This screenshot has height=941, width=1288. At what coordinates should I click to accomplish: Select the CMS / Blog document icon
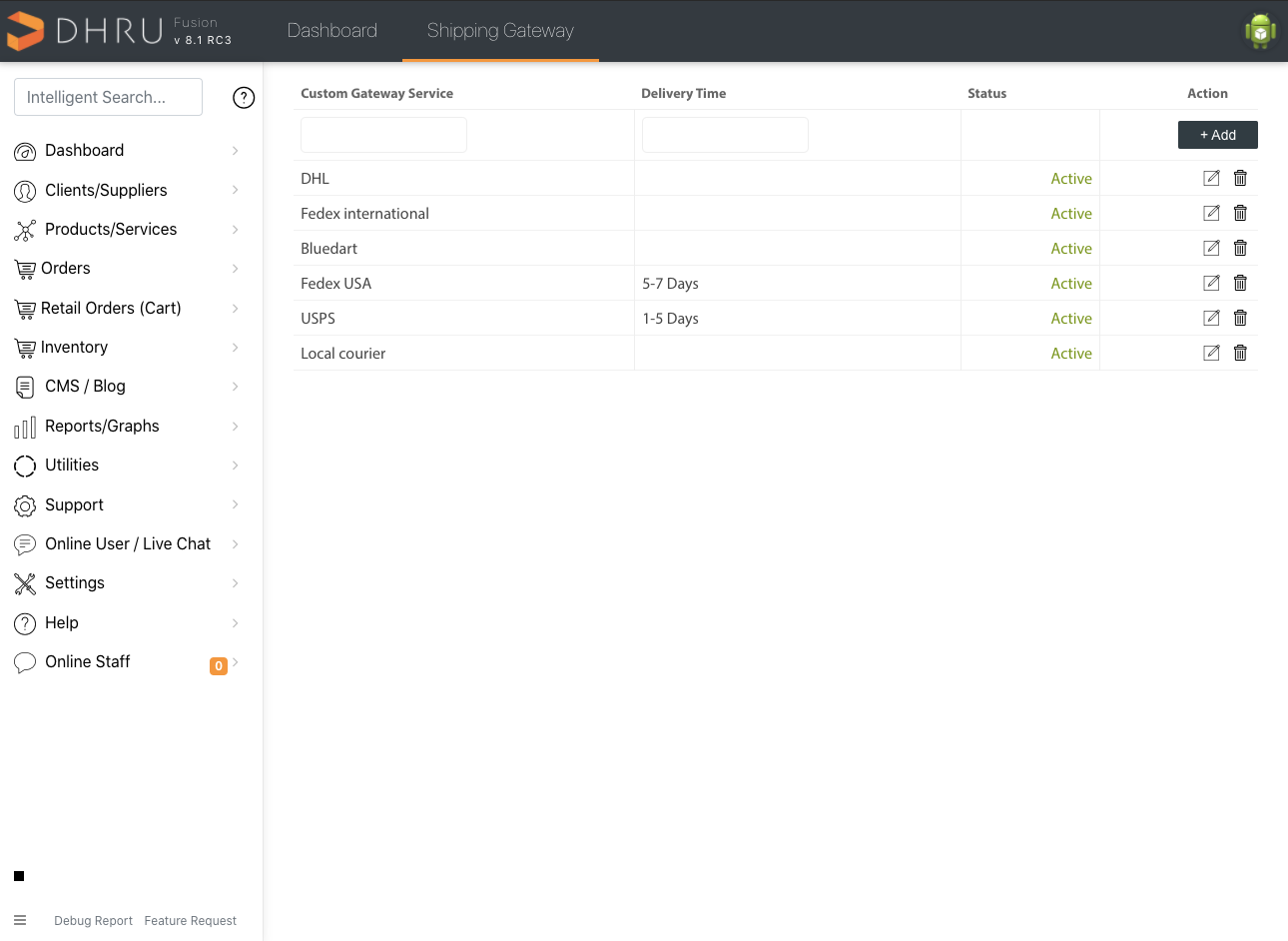(24, 387)
